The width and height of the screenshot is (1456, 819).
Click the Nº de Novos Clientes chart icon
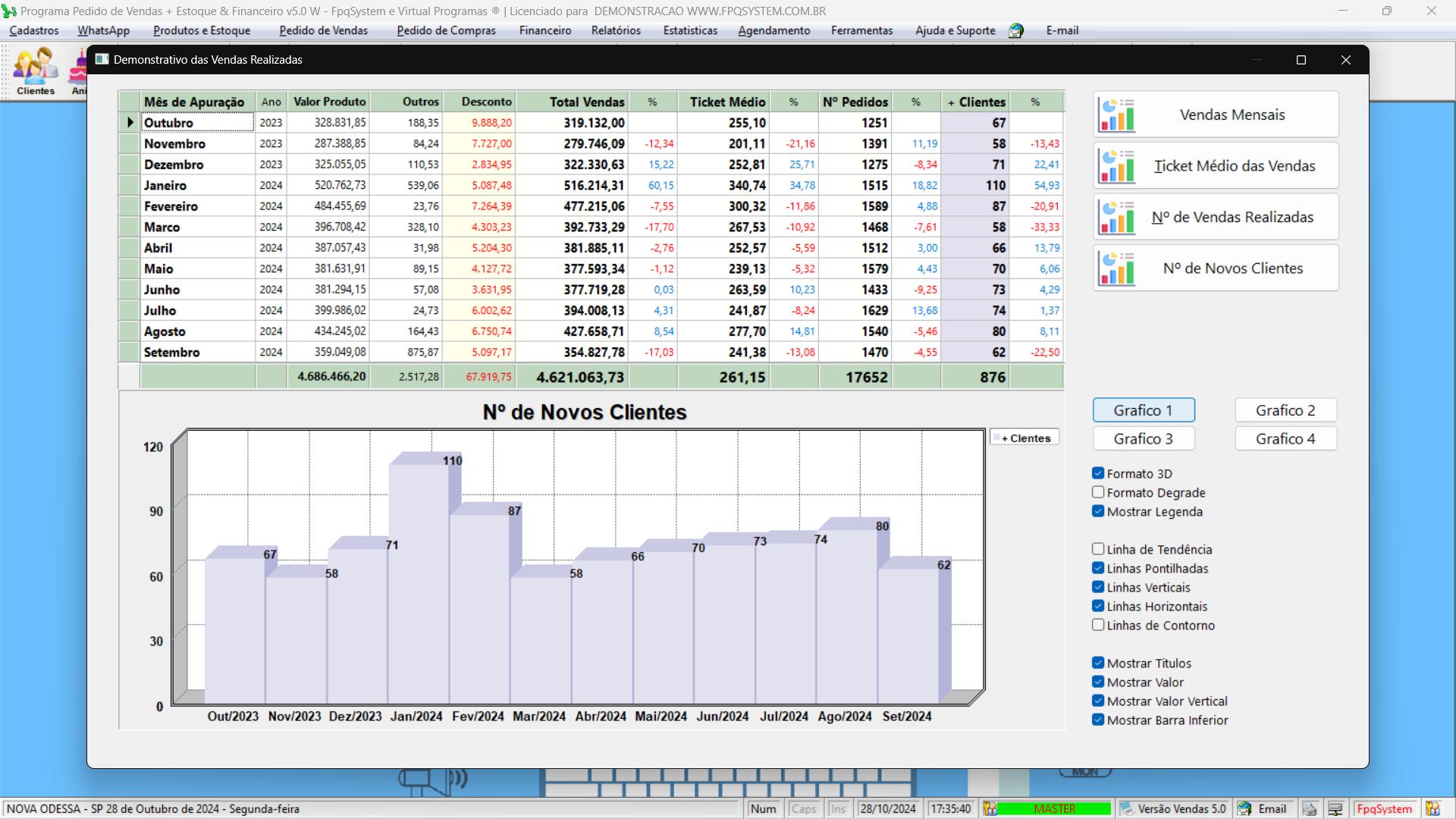click(1116, 268)
